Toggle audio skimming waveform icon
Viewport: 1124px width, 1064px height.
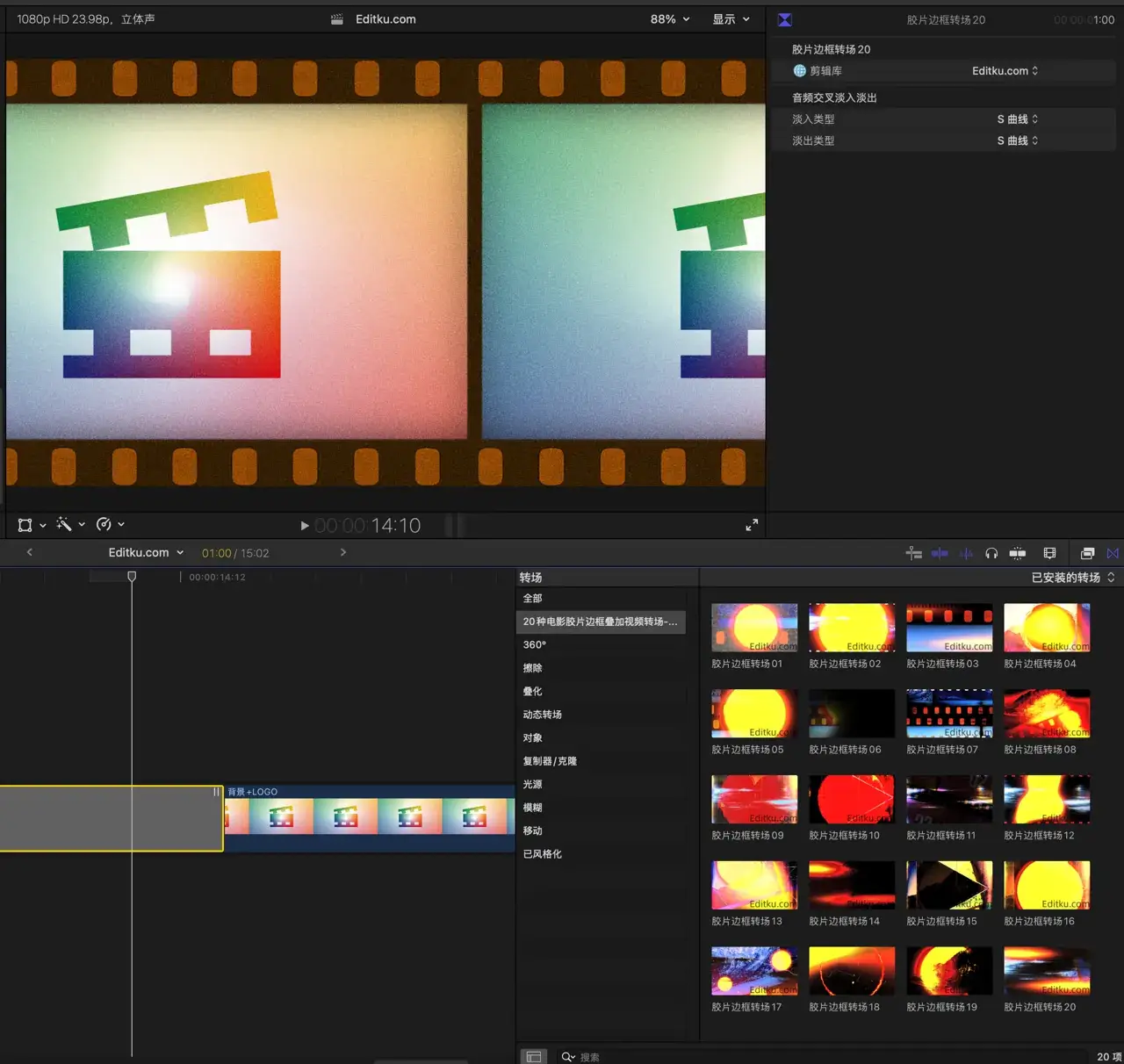click(x=966, y=553)
